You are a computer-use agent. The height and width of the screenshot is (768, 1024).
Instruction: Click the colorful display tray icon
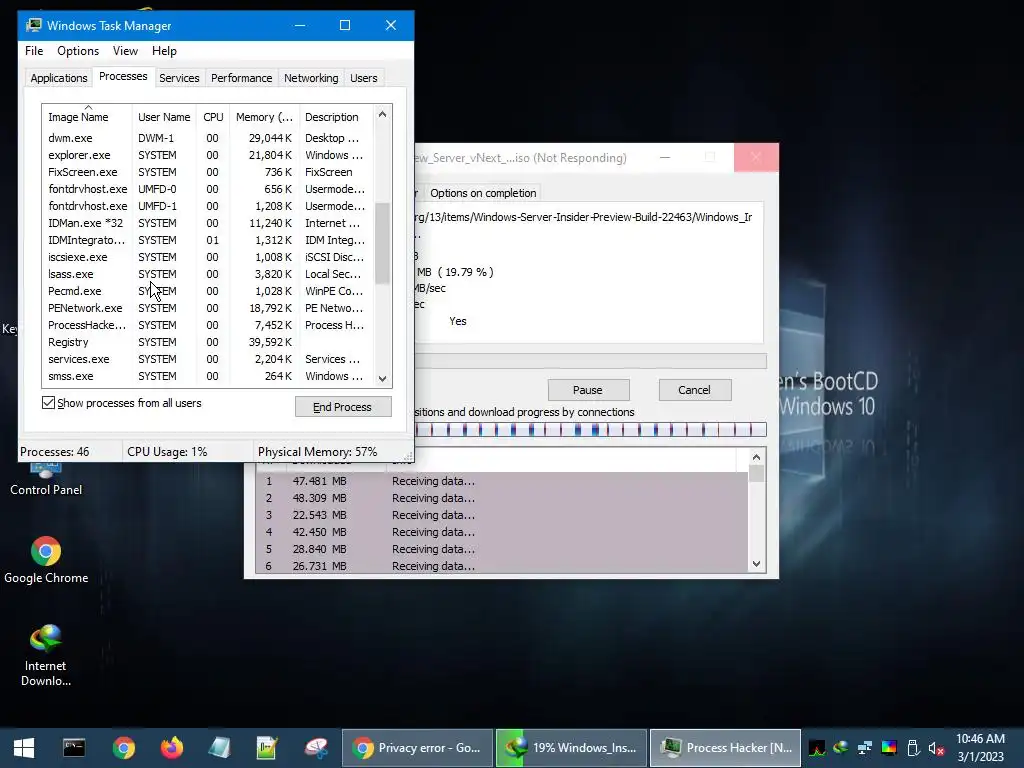[889, 748]
